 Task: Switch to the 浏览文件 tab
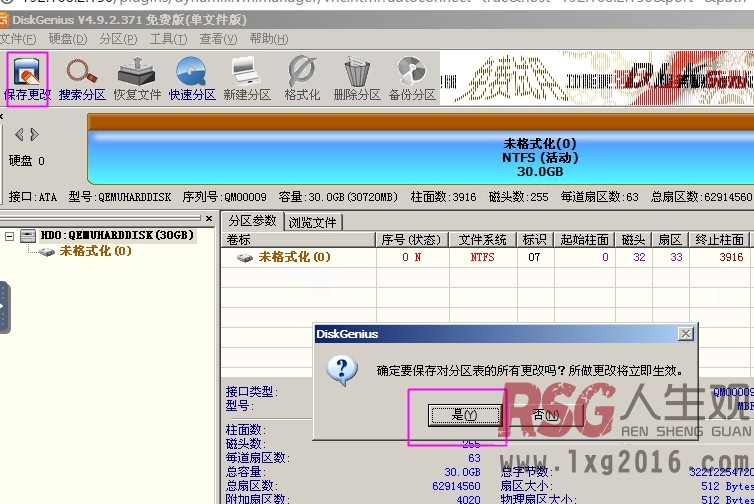[x=313, y=222]
